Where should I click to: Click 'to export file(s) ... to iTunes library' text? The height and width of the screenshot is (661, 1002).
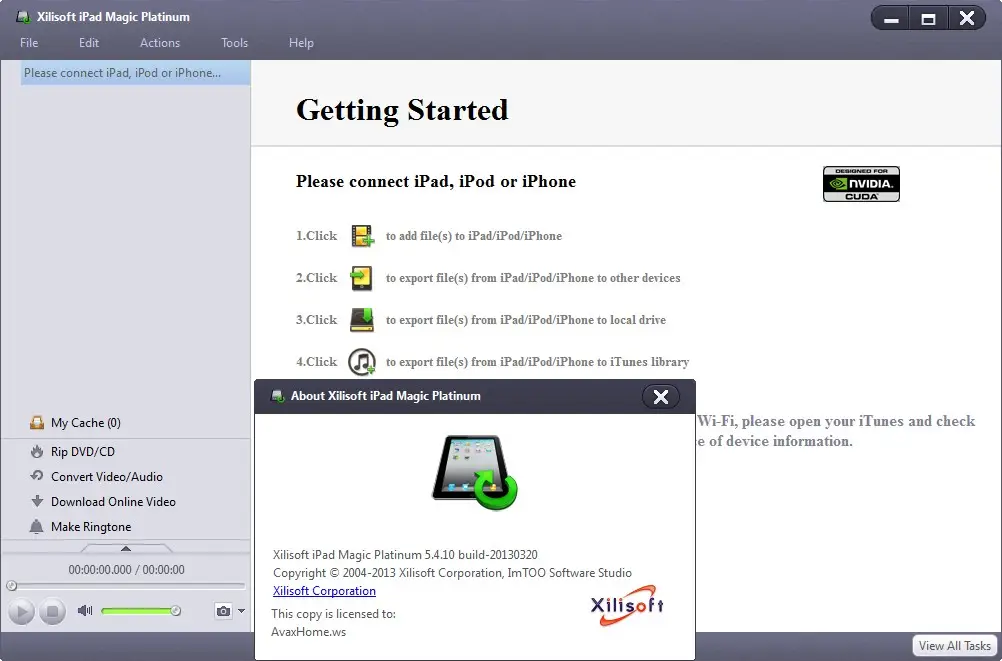(x=537, y=362)
